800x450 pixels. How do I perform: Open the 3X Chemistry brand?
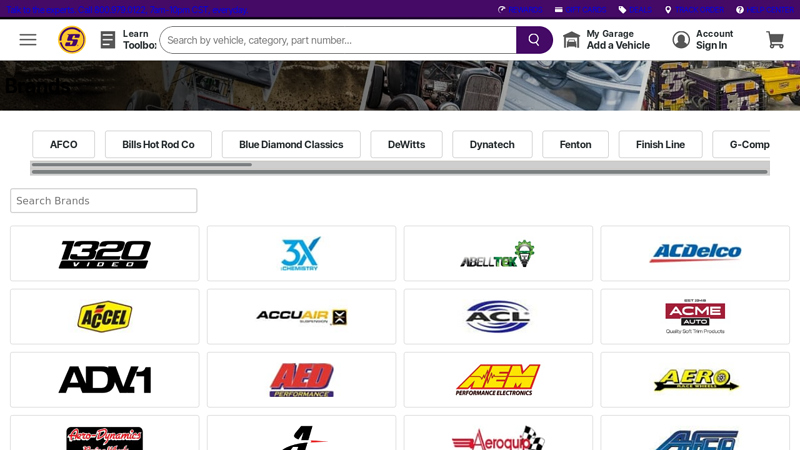302,254
